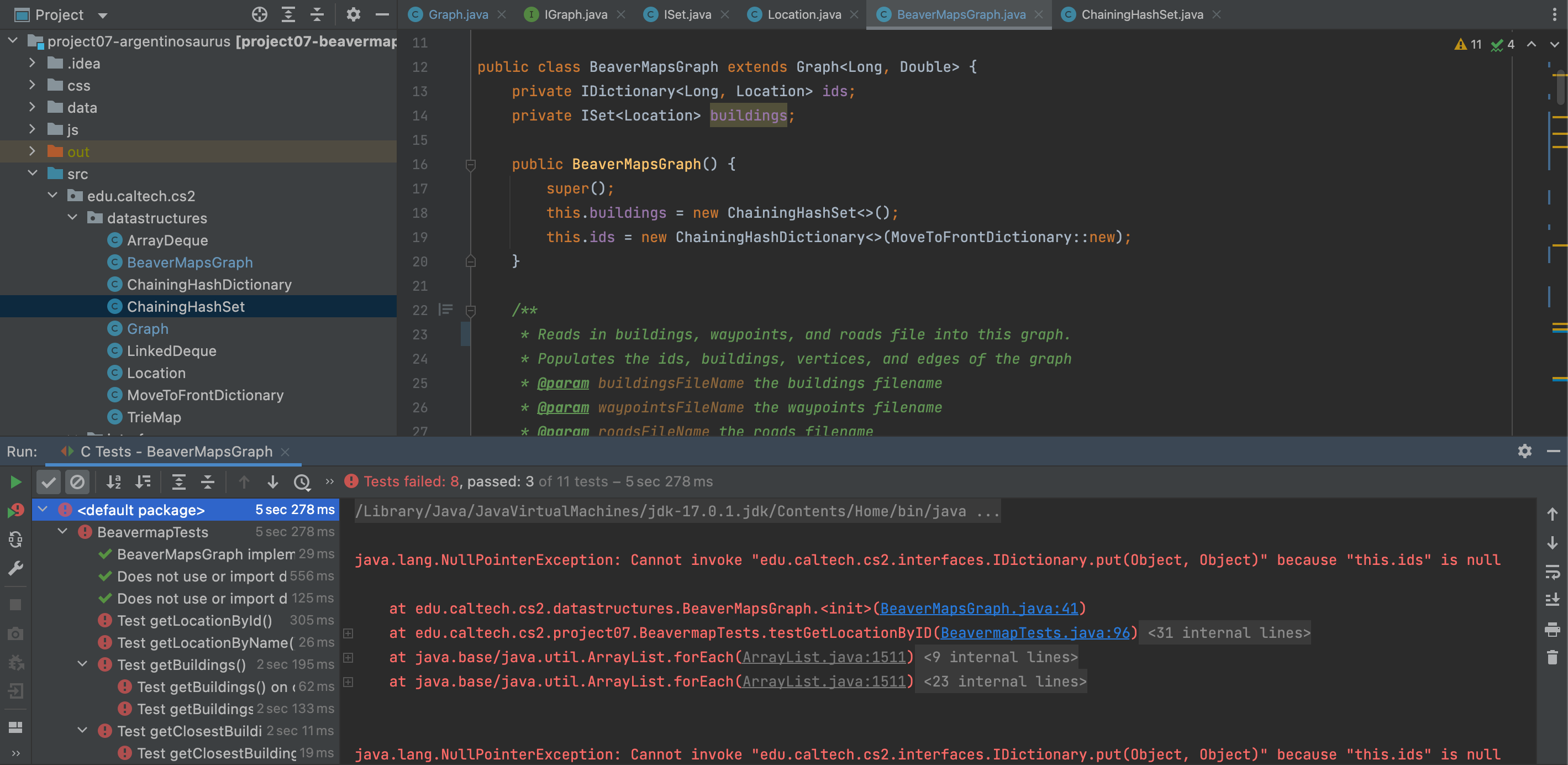Toggle soft-wrap in console output
Image resolution: width=1568 pixels, height=765 pixels.
1551,572
